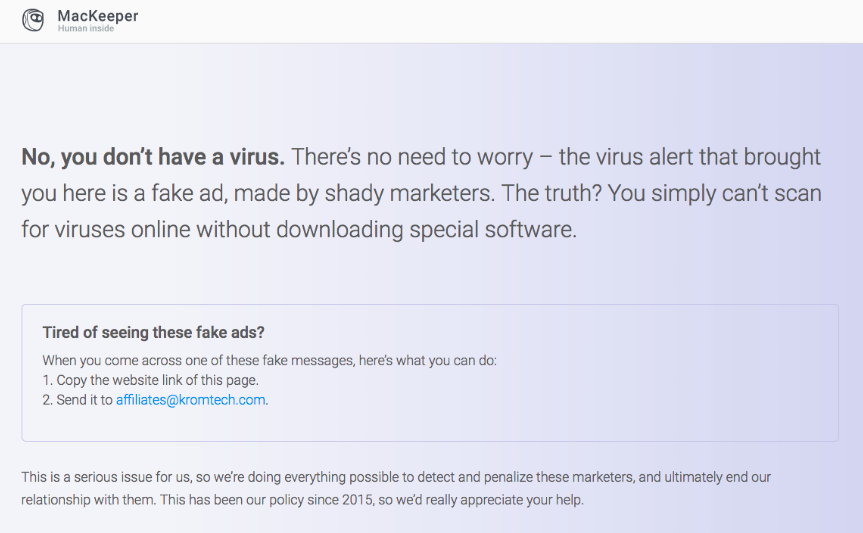863x533 pixels.
Task: Click the bold 'No, you don't have a virus.' headline
Action: coord(153,157)
